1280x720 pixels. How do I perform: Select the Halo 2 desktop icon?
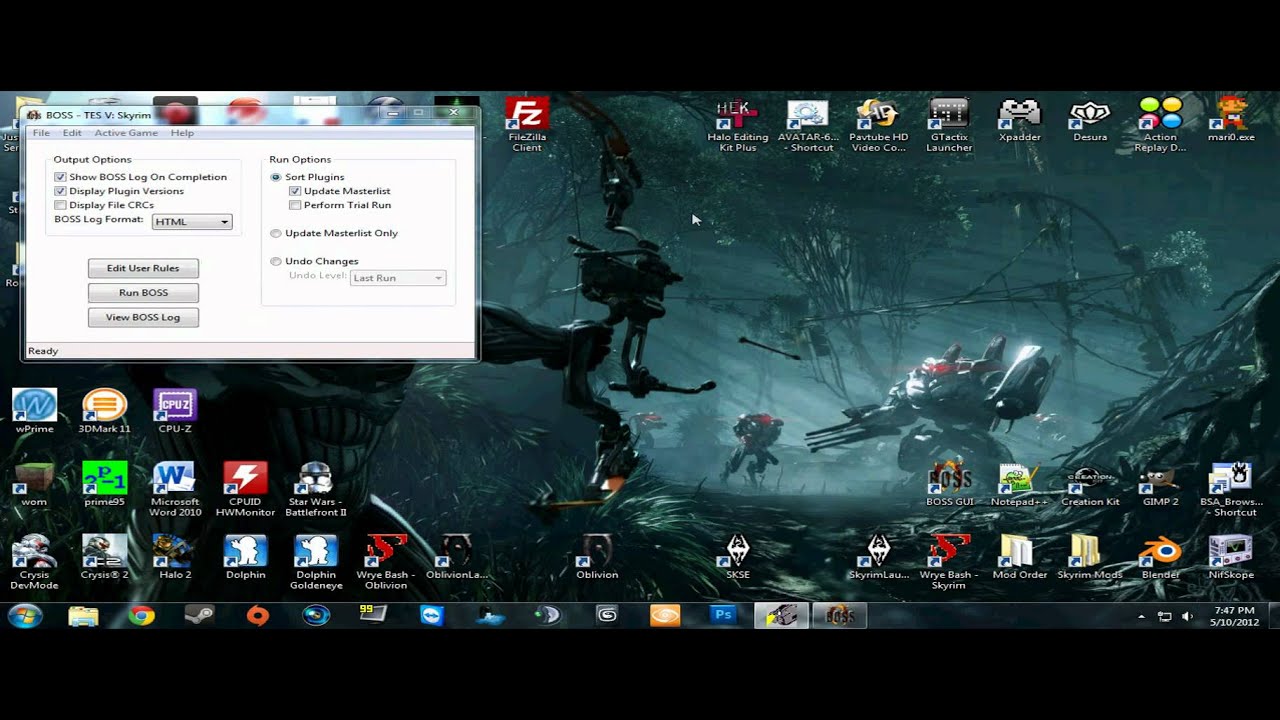click(x=175, y=557)
